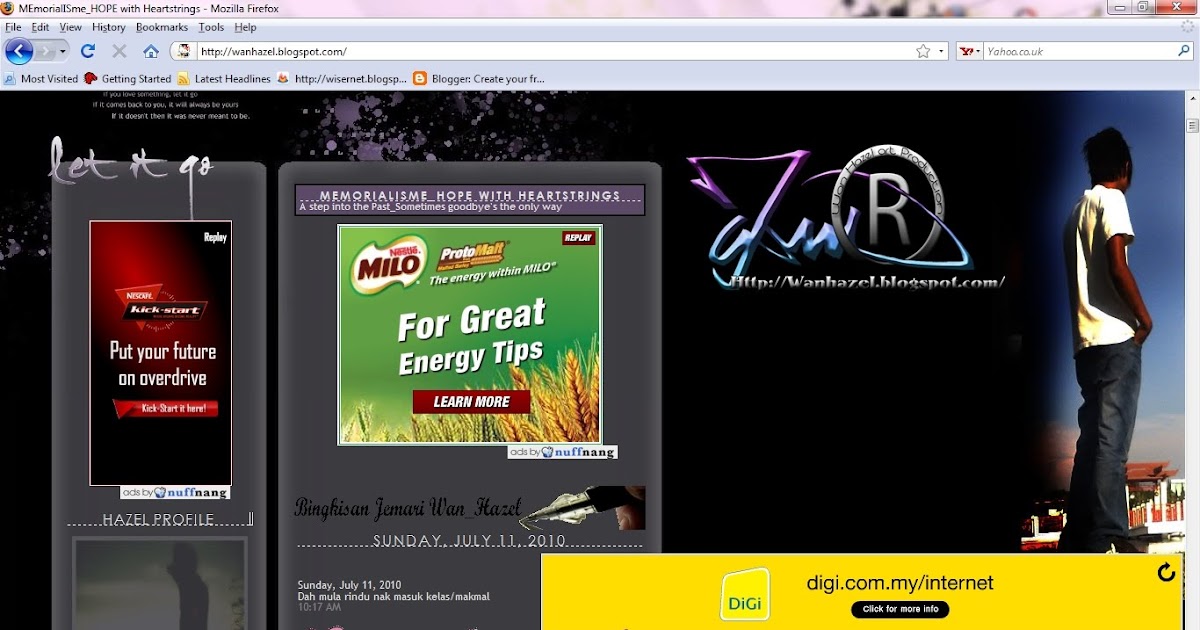The height and width of the screenshot is (630, 1200).
Task: Reload the current page
Action: [x=88, y=50]
